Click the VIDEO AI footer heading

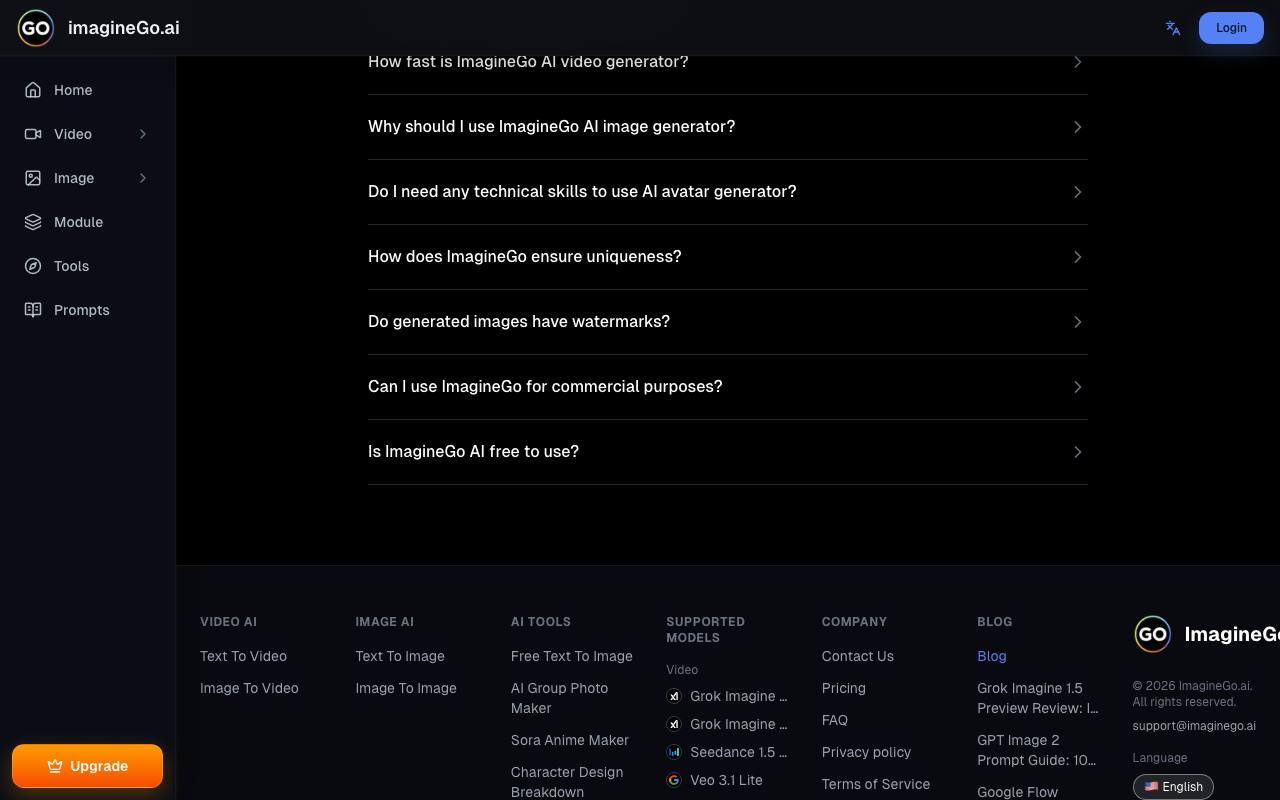coord(229,622)
